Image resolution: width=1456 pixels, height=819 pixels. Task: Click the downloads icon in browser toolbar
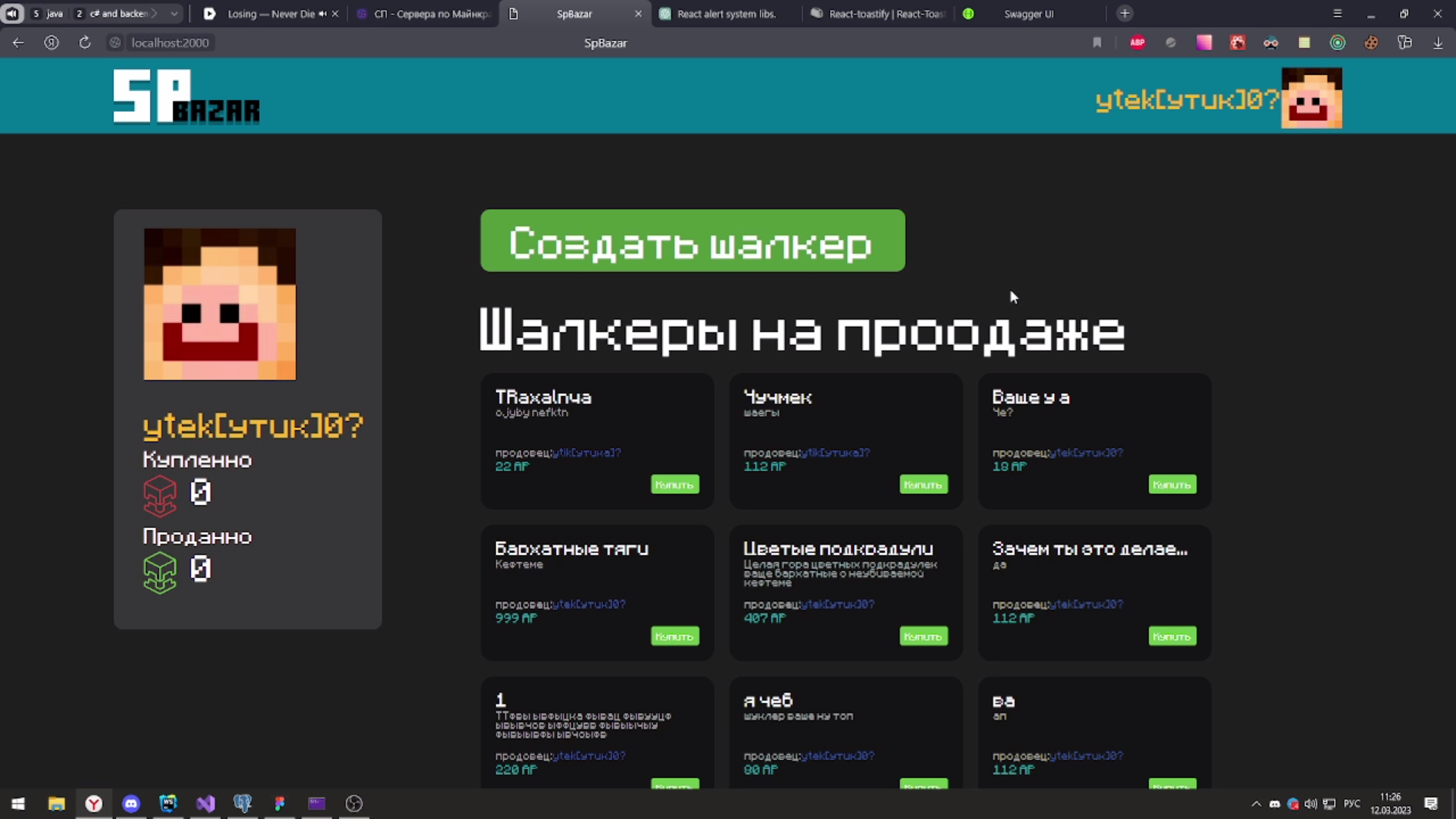(x=1438, y=42)
